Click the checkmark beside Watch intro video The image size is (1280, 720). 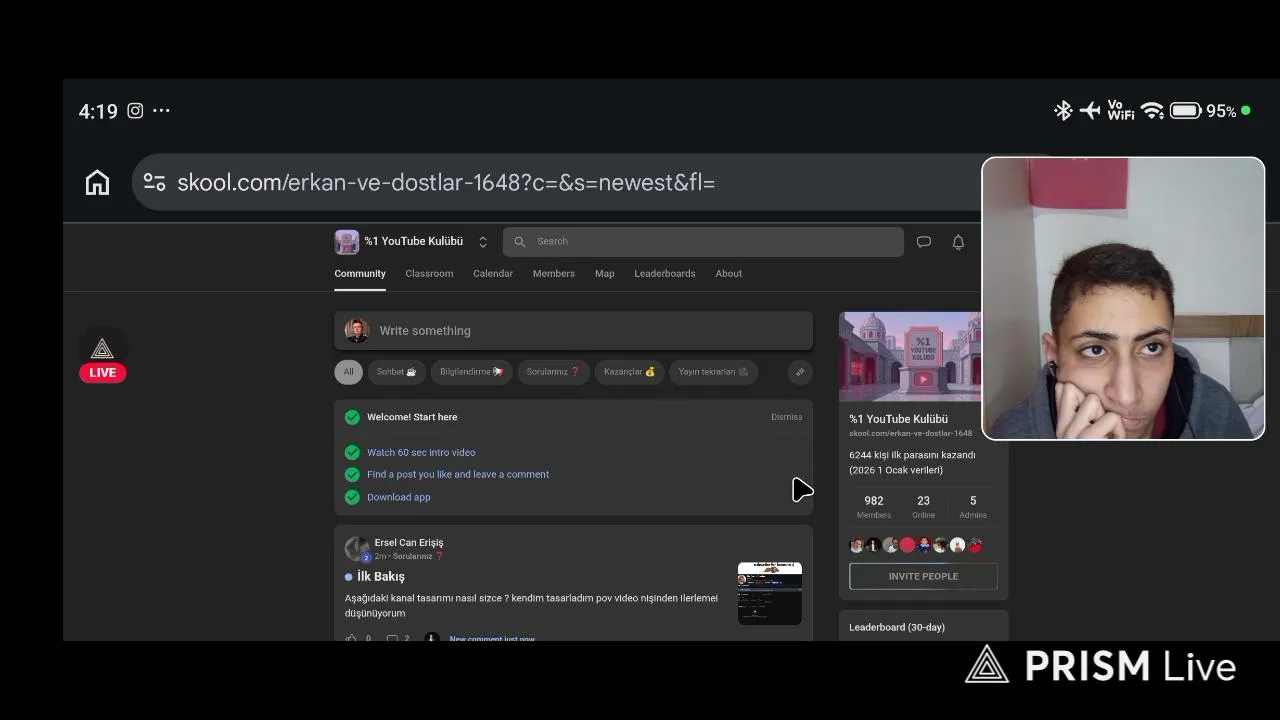point(352,453)
